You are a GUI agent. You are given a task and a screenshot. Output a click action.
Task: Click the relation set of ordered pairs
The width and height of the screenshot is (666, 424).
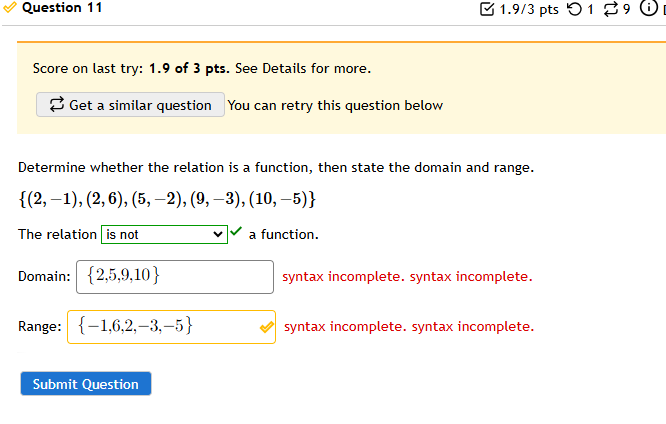coord(167,199)
